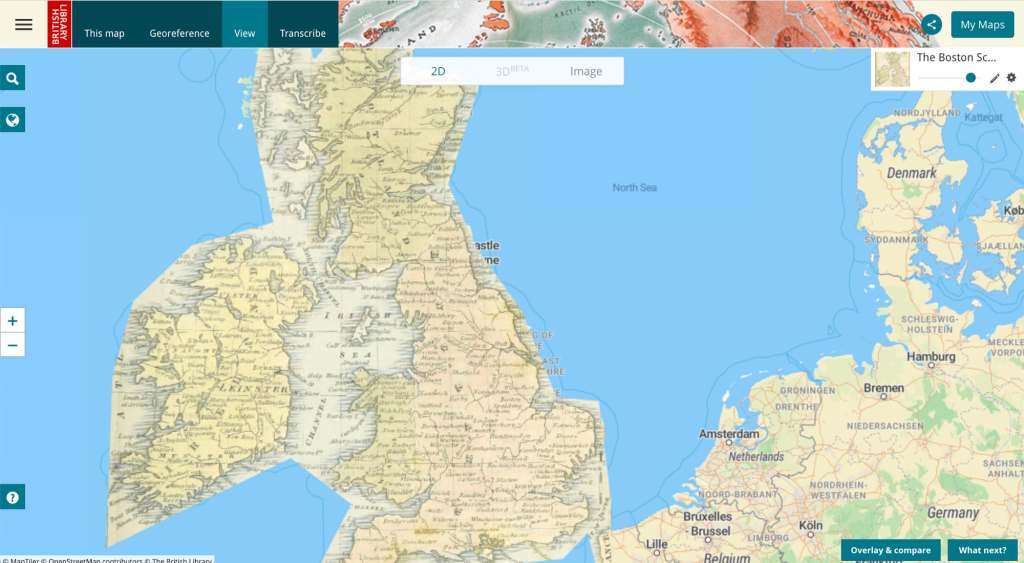Image resolution: width=1024 pixels, height=563 pixels.
Task: Open the map search tool
Action: coord(13,79)
